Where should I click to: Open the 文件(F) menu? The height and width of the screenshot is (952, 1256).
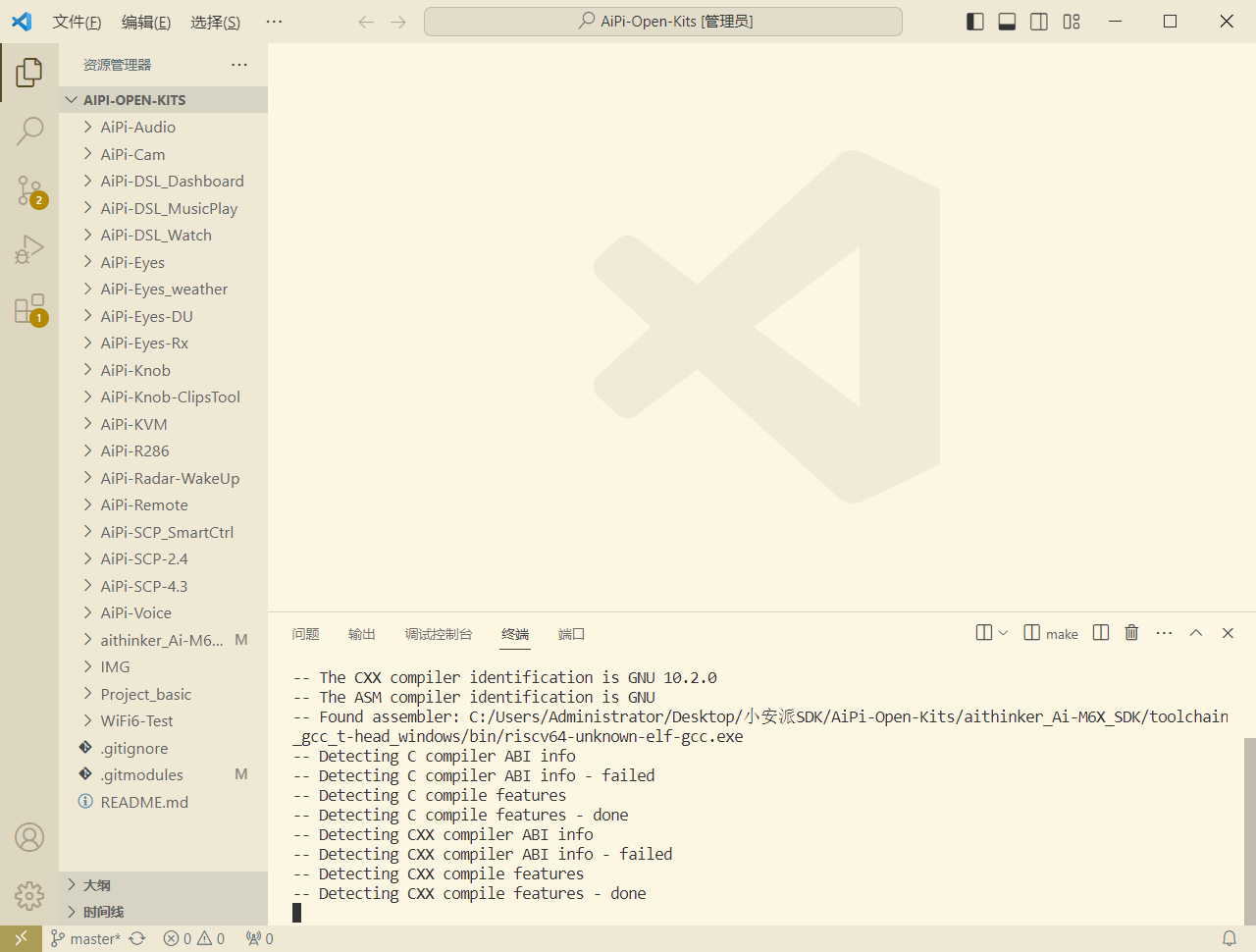coord(77,22)
